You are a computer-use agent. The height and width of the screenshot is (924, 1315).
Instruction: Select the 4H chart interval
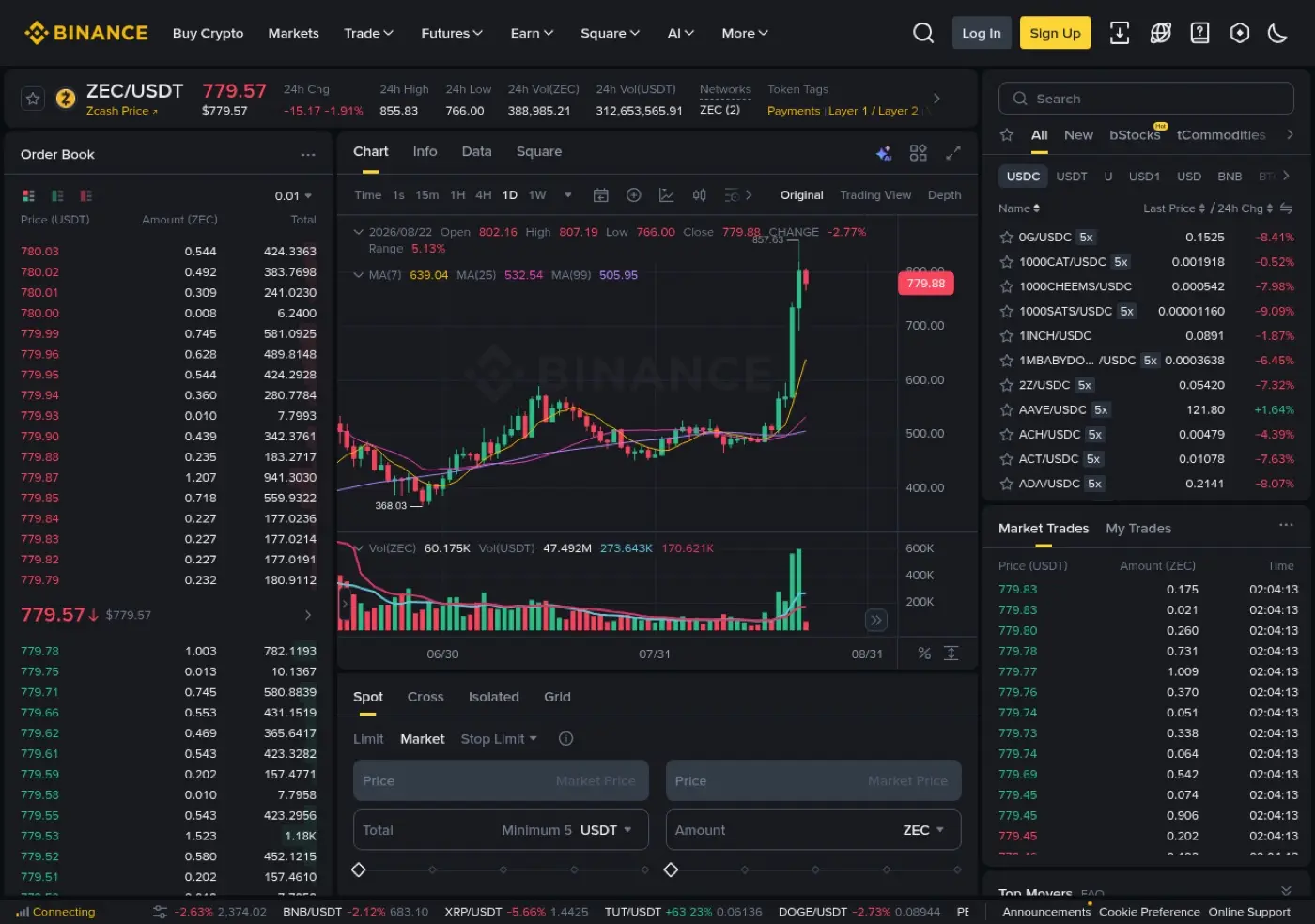(x=483, y=195)
